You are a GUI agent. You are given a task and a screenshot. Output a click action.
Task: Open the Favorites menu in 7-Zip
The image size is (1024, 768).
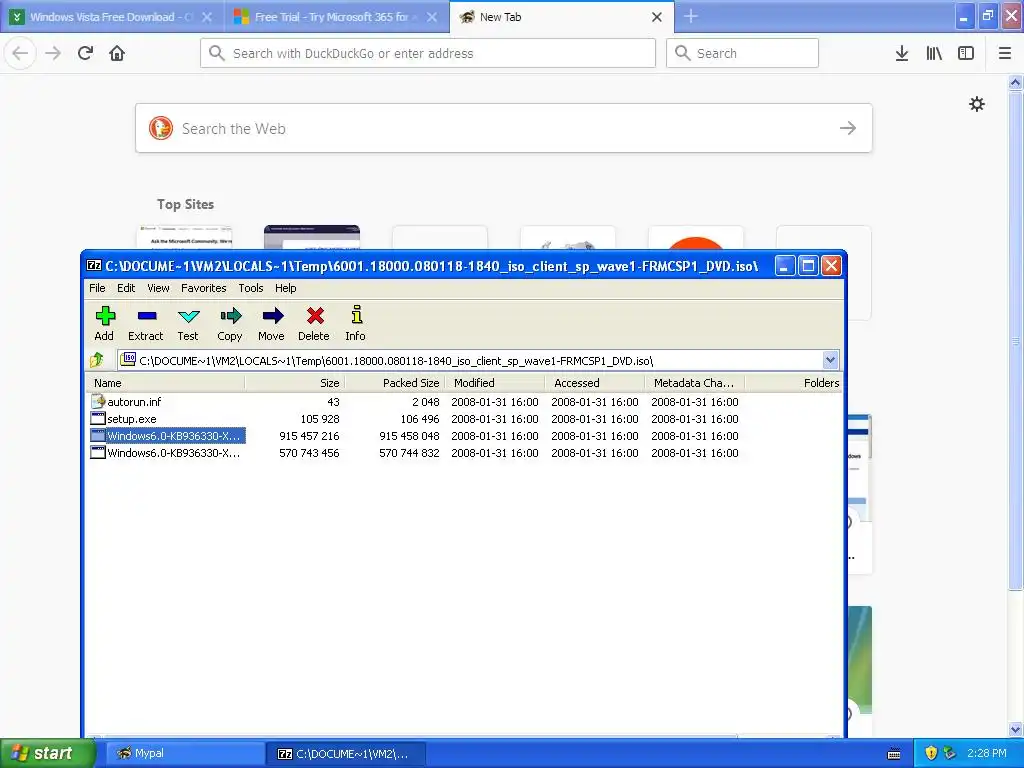(x=204, y=288)
